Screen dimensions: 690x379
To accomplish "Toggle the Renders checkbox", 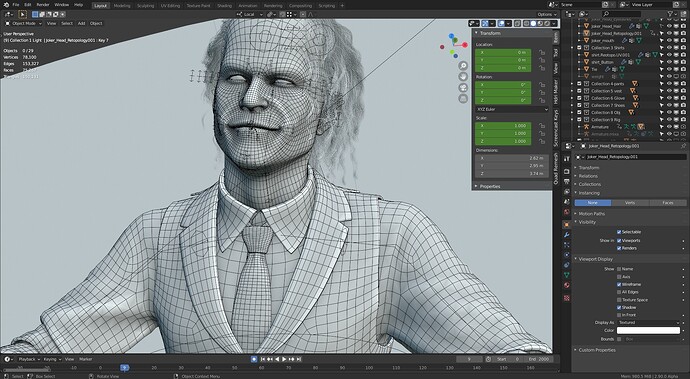I will pyautogui.click(x=619, y=248).
